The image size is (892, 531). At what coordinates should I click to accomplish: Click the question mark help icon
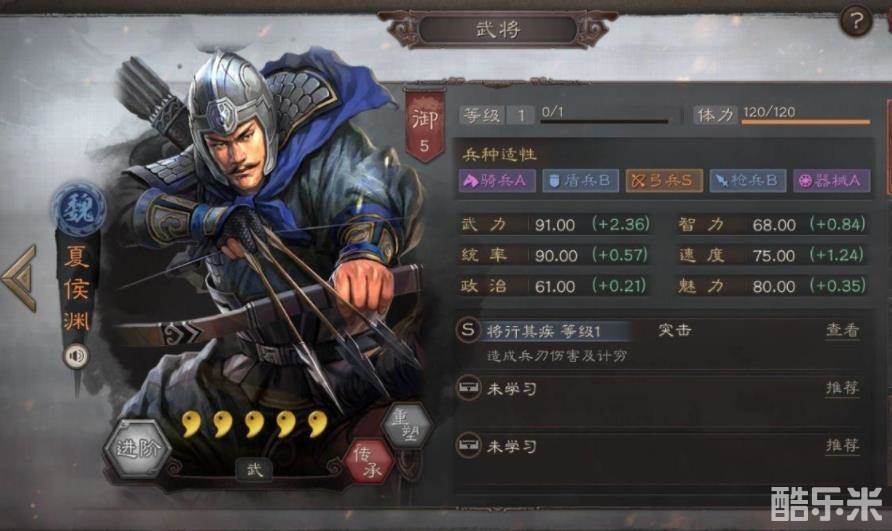[856, 22]
